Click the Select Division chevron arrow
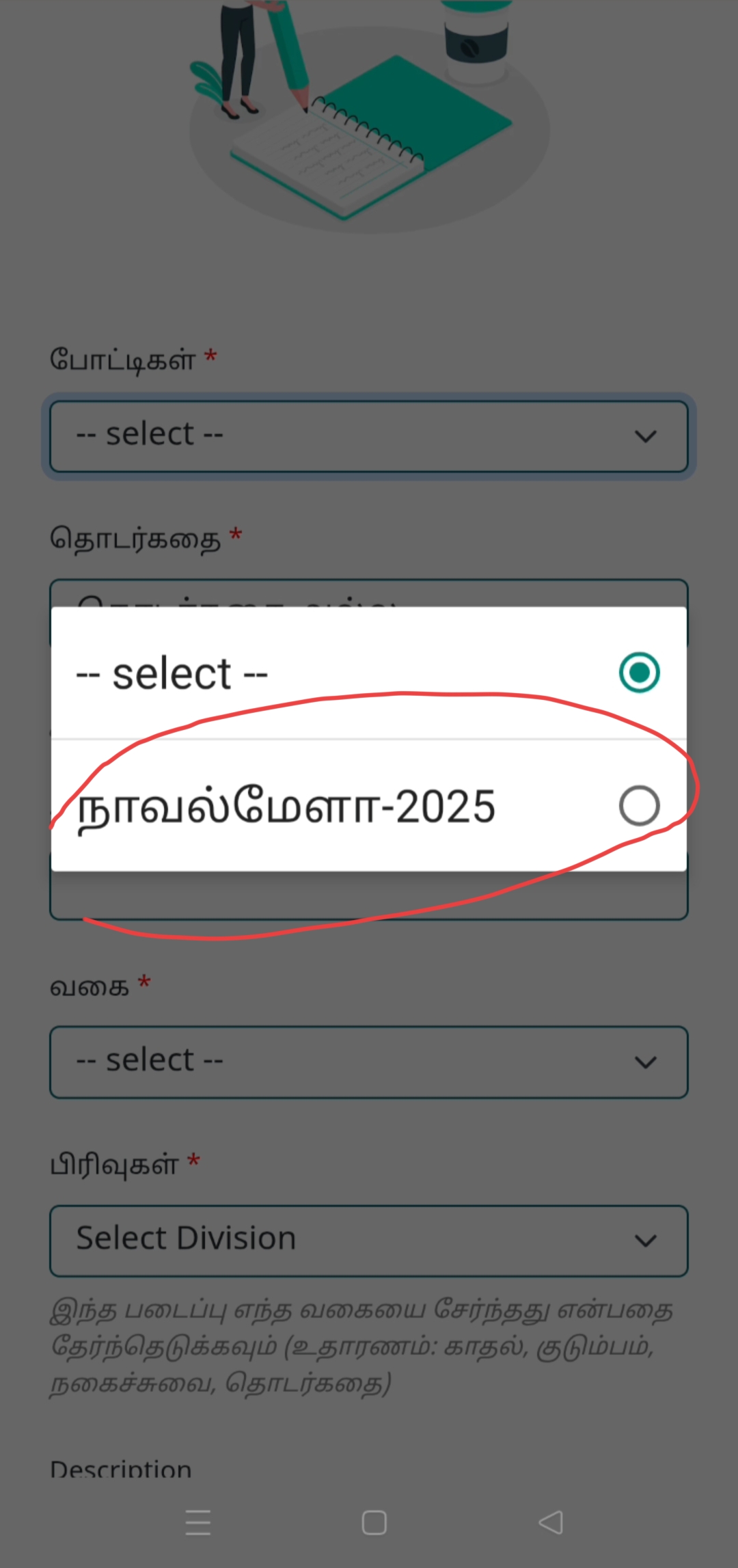 coord(646,1240)
